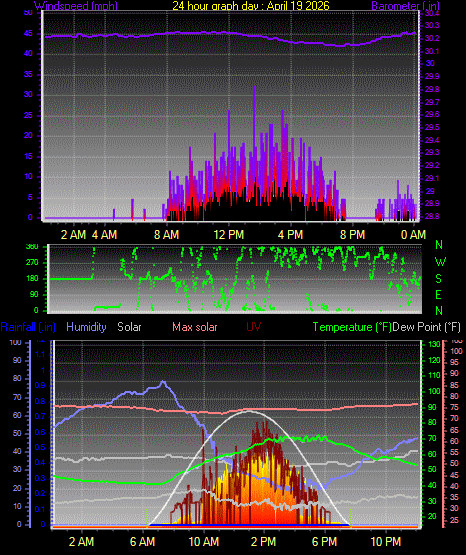Click the "E" compass direction label
This screenshot has height=555, width=466.
point(439,294)
